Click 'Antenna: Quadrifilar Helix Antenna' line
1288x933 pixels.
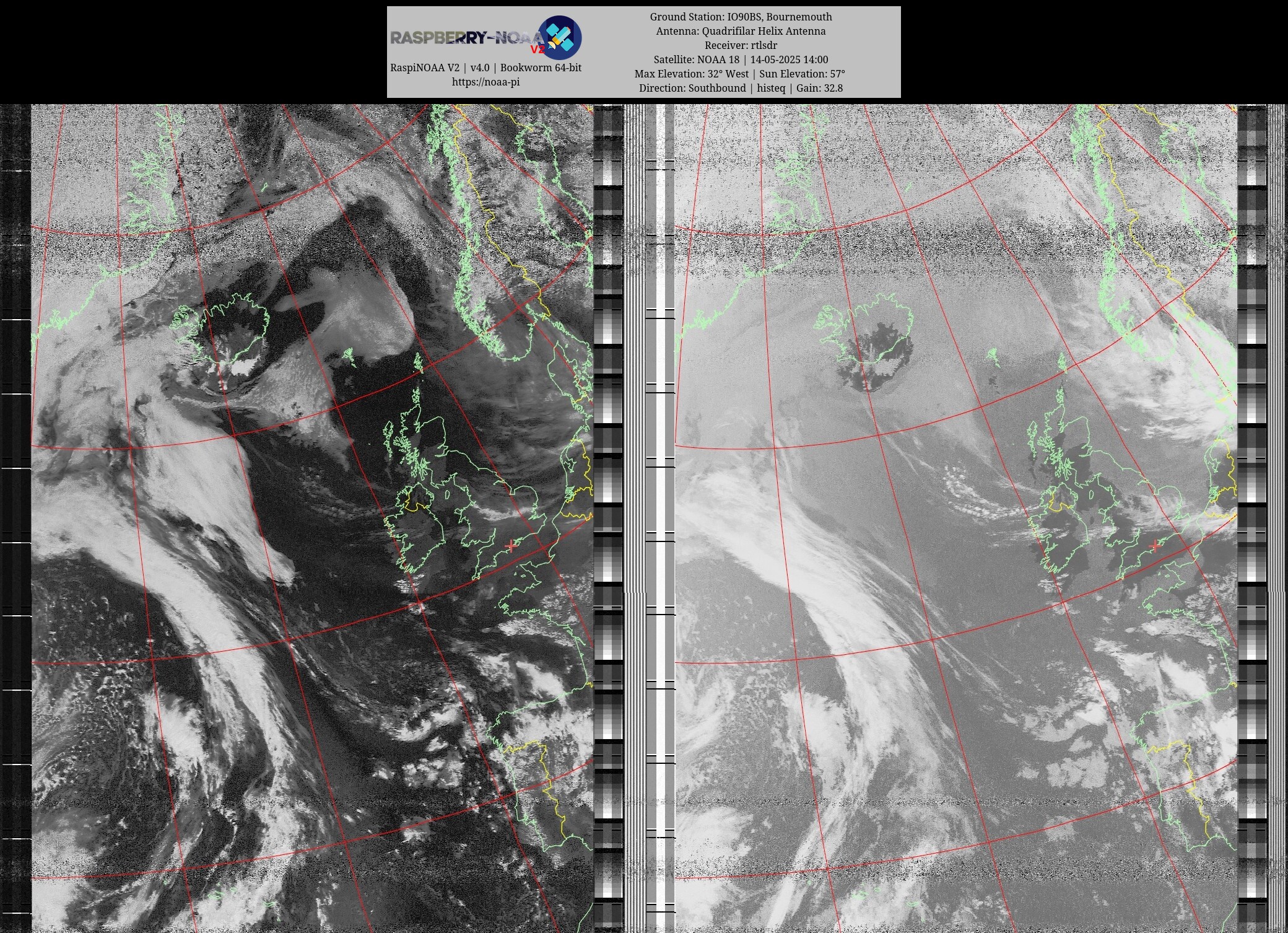741,31
